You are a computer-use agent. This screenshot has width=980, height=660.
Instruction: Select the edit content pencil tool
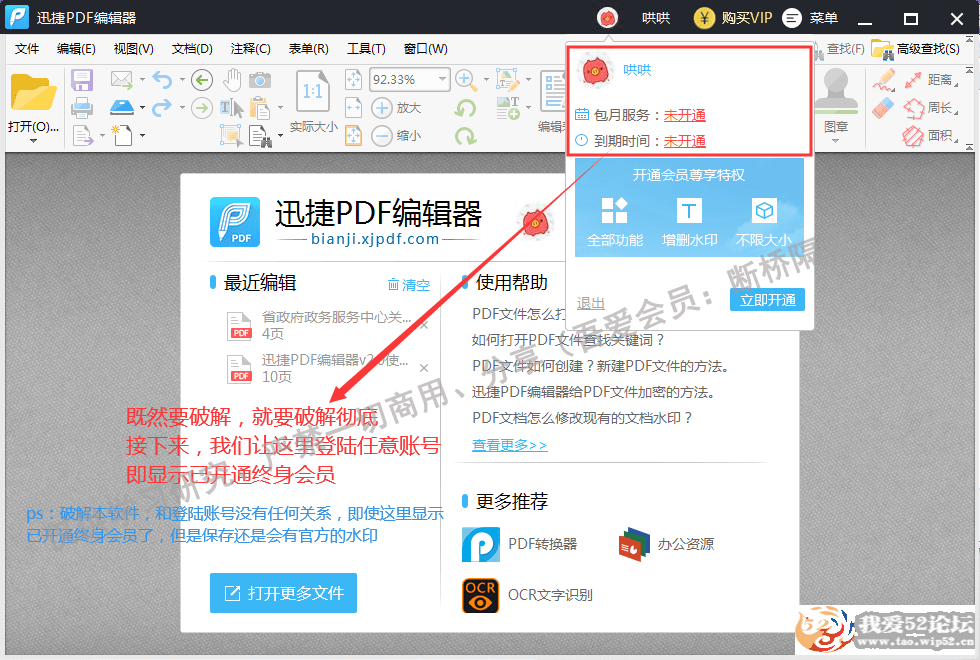[x=508, y=79]
